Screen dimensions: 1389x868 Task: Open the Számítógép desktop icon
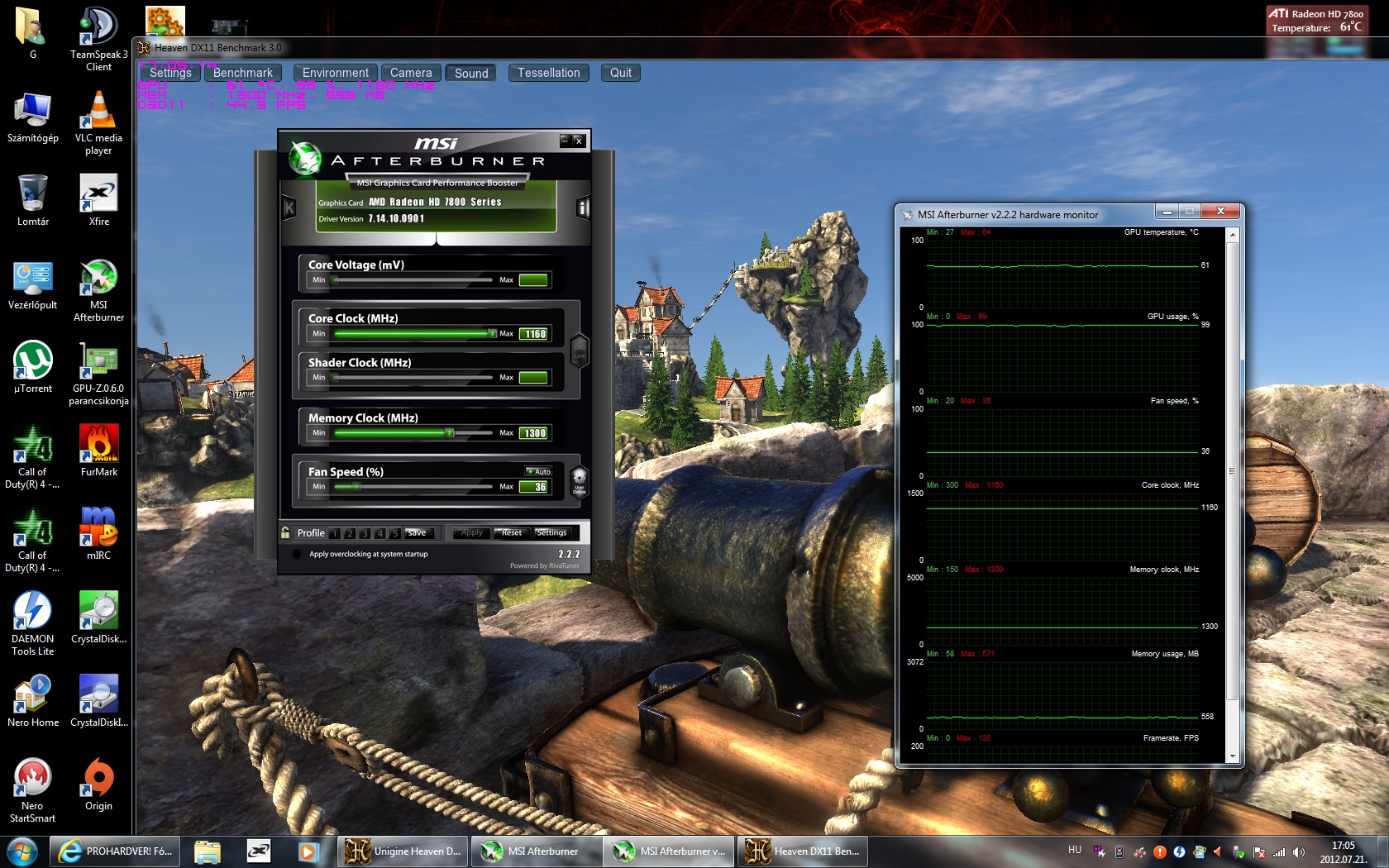click(x=33, y=116)
